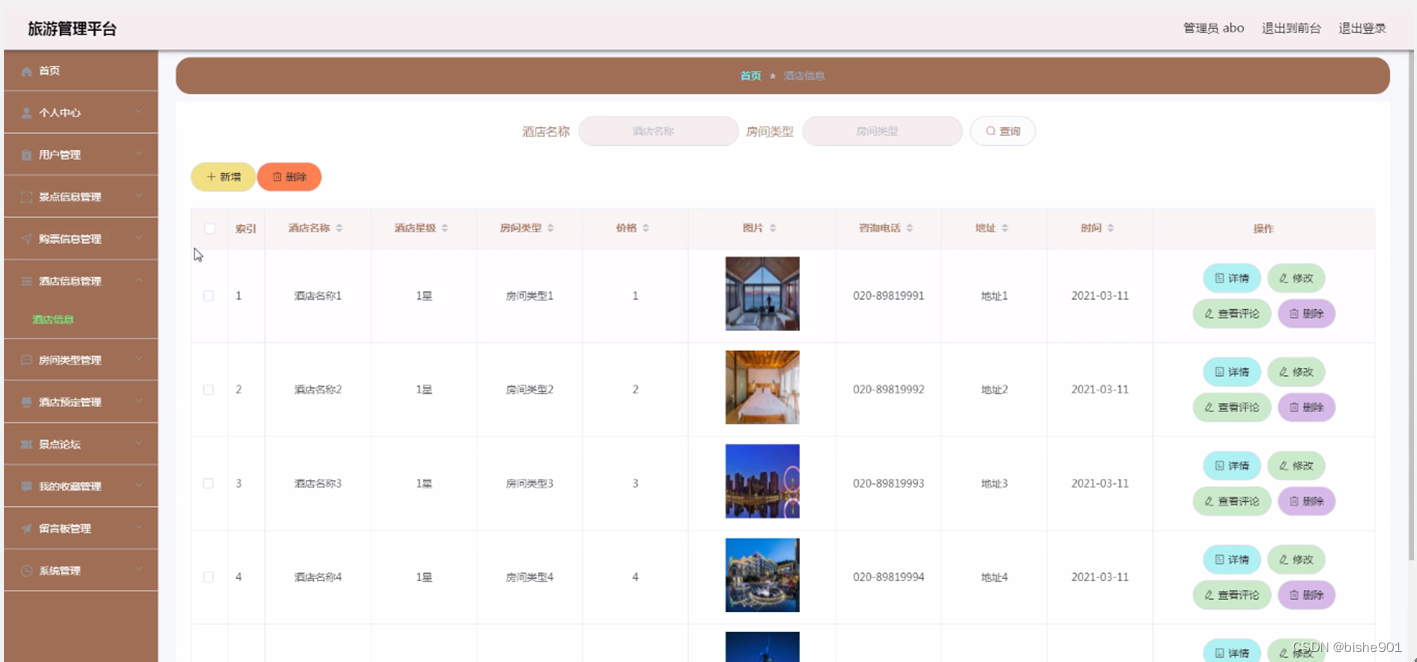Sort by 酒店名称 column sort icon
The image size is (1417, 662).
coord(339,228)
